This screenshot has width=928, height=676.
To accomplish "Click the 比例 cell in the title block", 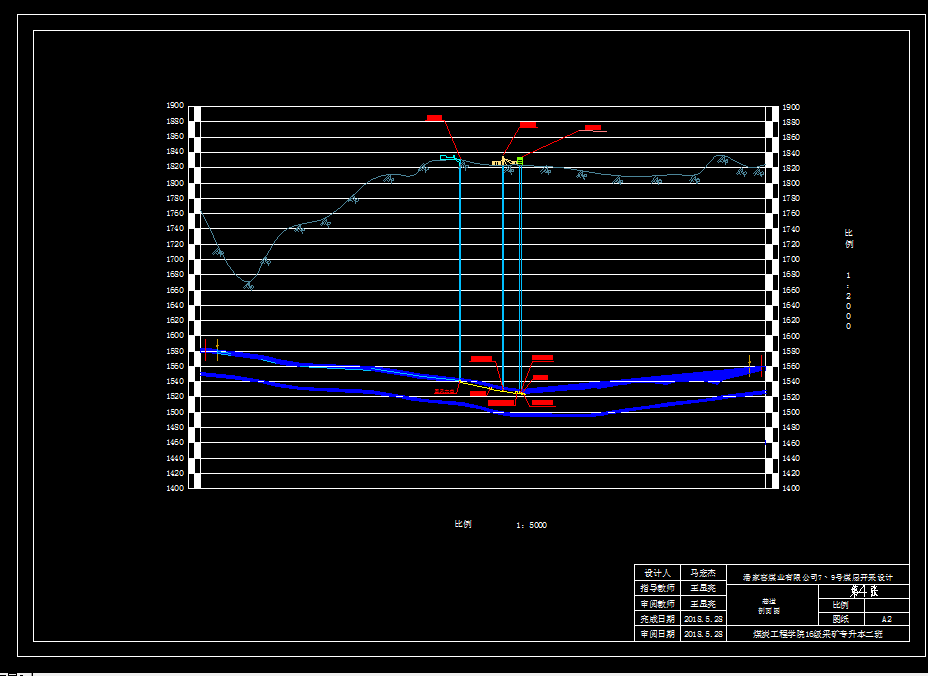I will click(841, 605).
